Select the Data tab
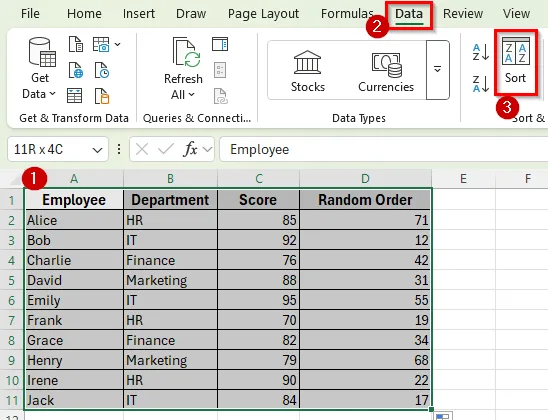This screenshot has width=548, height=420. click(409, 14)
